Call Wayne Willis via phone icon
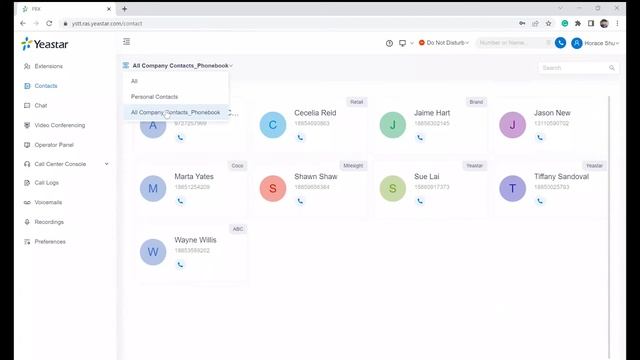This screenshot has height=360, width=640. click(180, 265)
